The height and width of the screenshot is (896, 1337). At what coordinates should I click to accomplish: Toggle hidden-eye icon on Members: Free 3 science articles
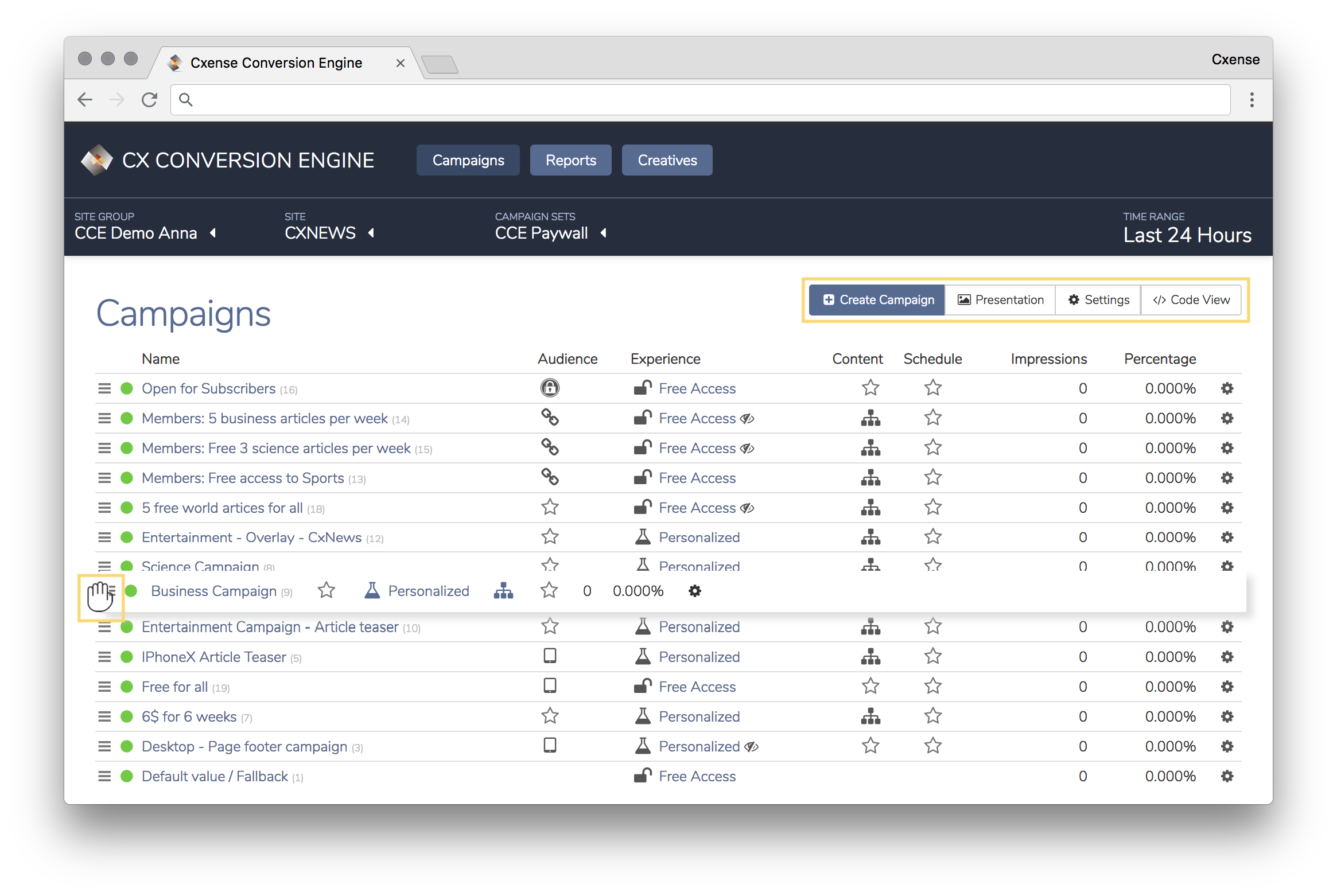click(747, 448)
